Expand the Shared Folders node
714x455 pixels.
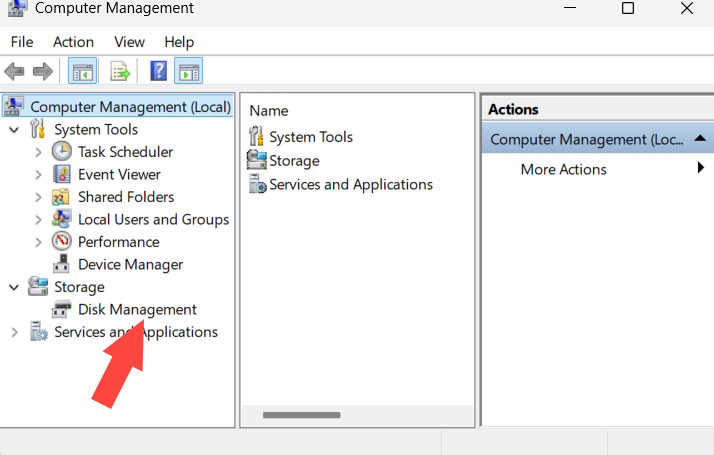point(38,197)
